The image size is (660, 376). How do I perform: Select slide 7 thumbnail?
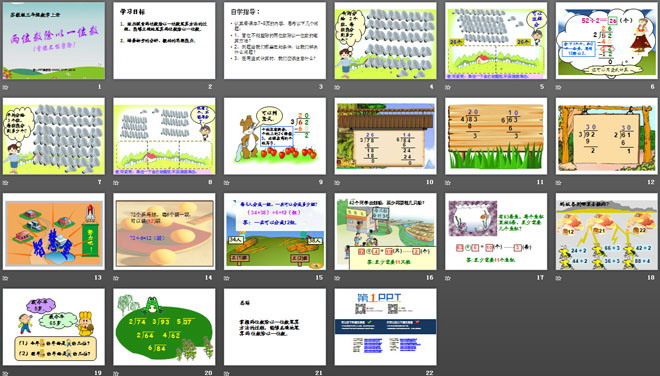coord(54,136)
